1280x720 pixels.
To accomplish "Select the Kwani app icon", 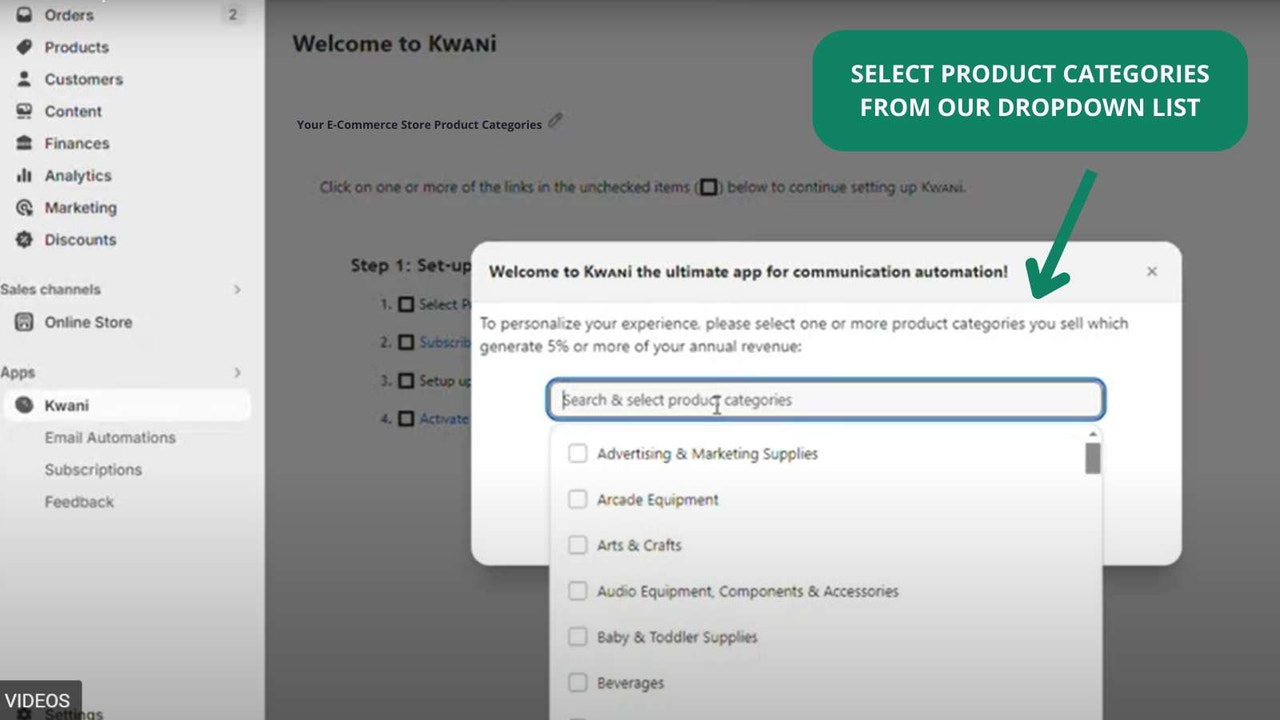I will (x=23, y=405).
